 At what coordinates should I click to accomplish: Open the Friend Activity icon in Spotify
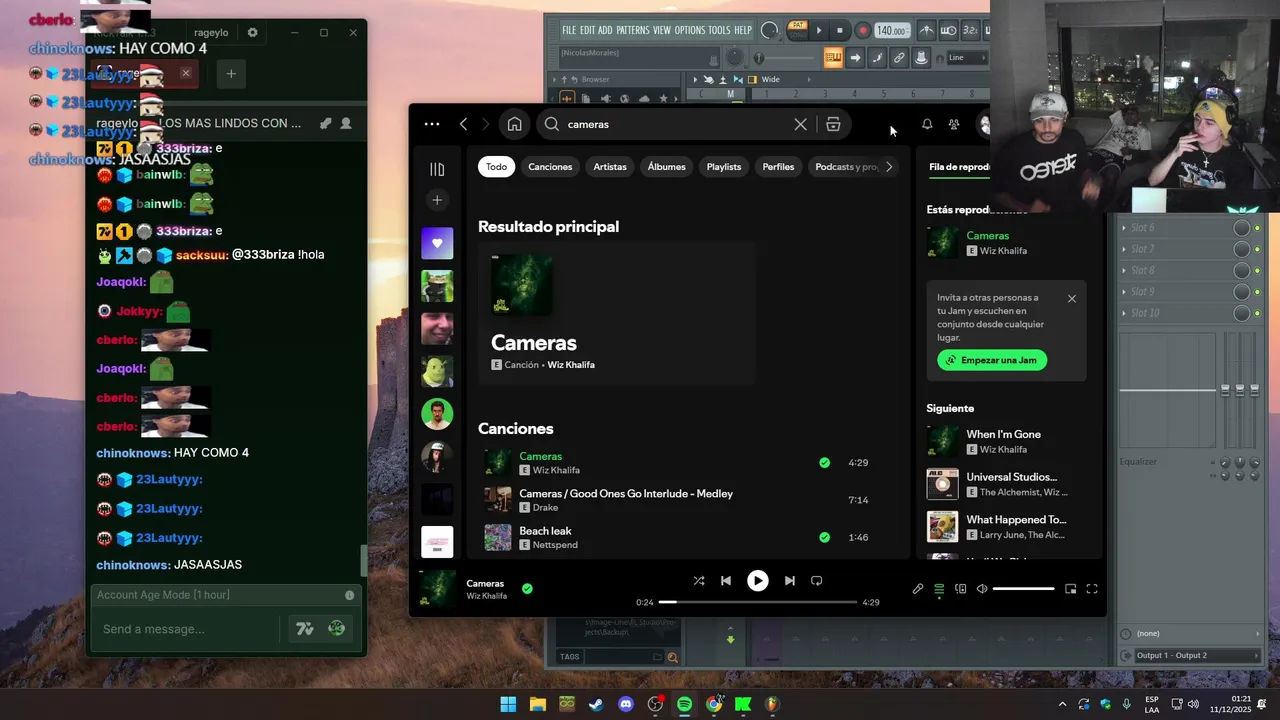click(x=954, y=124)
